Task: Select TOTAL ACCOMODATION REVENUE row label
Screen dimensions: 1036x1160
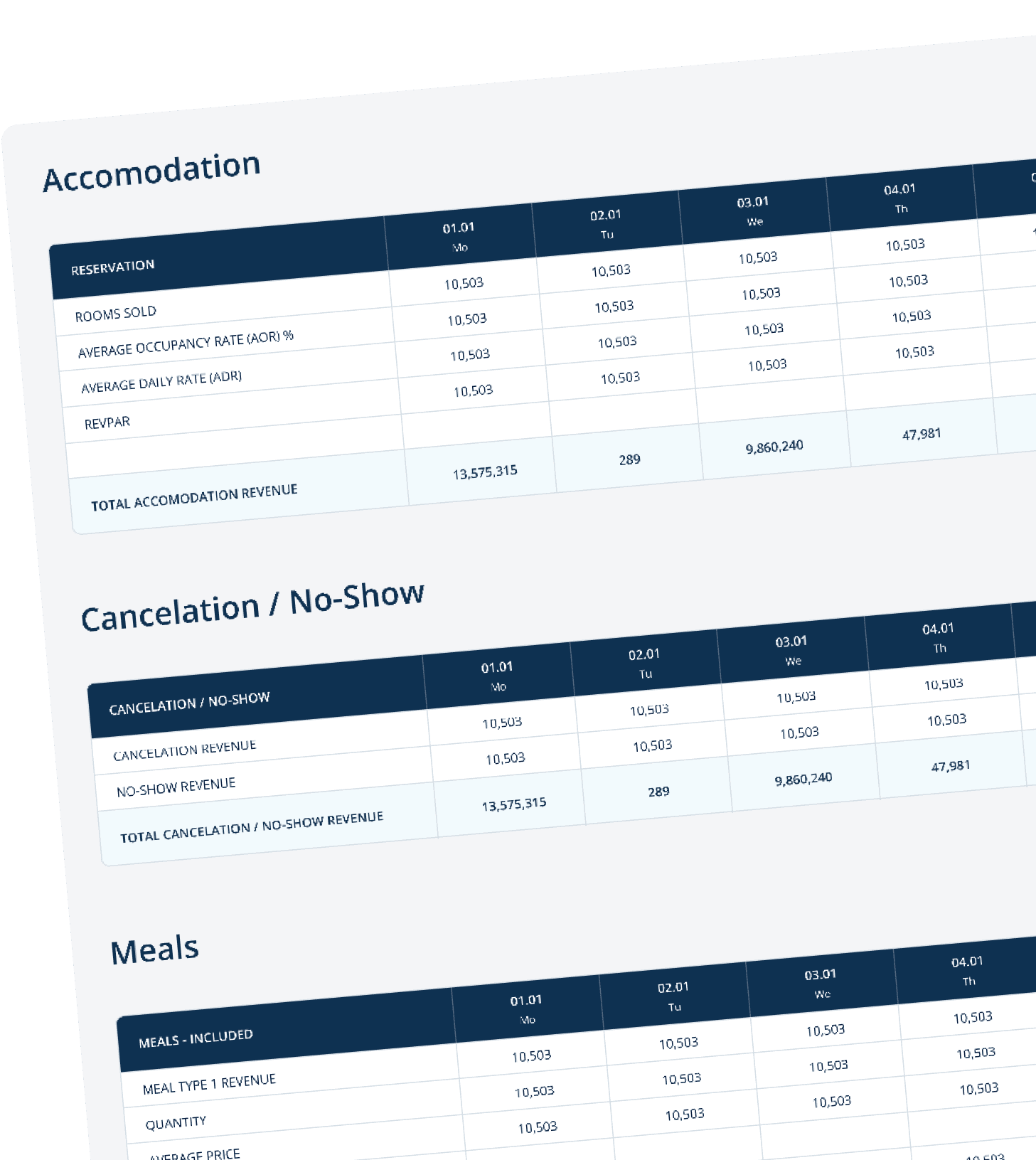Action: (194, 497)
